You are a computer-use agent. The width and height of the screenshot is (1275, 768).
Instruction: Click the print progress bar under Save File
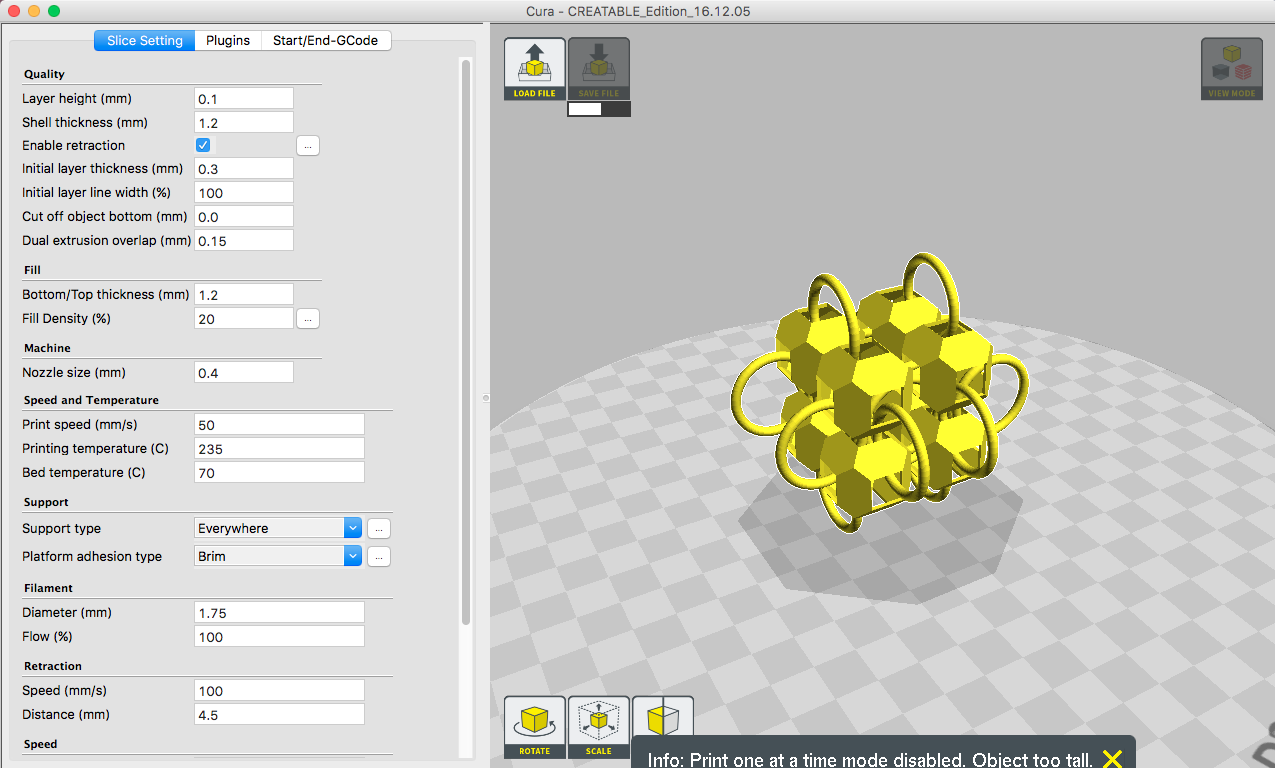pyautogui.click(x=599, y=109)
